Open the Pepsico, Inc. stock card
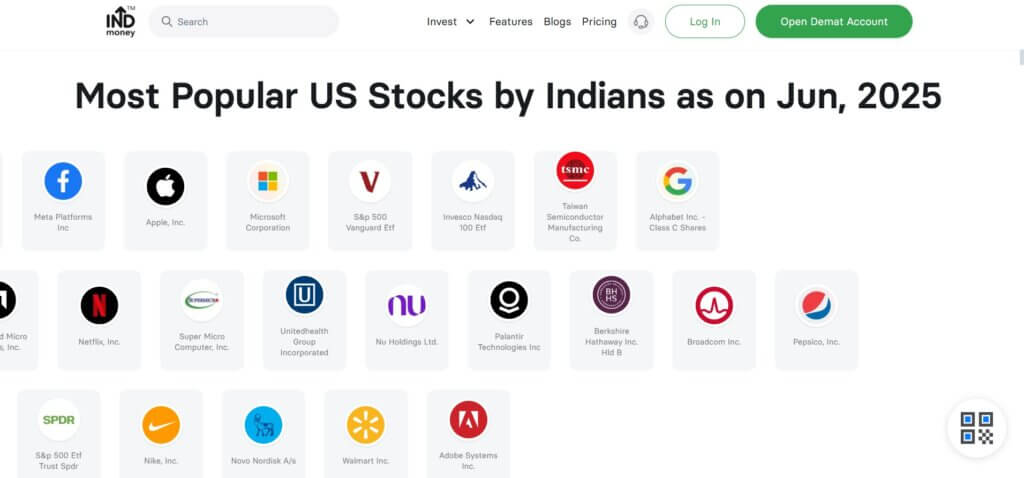This screenshot has width=1024, height=478. [x=816, y=320]
